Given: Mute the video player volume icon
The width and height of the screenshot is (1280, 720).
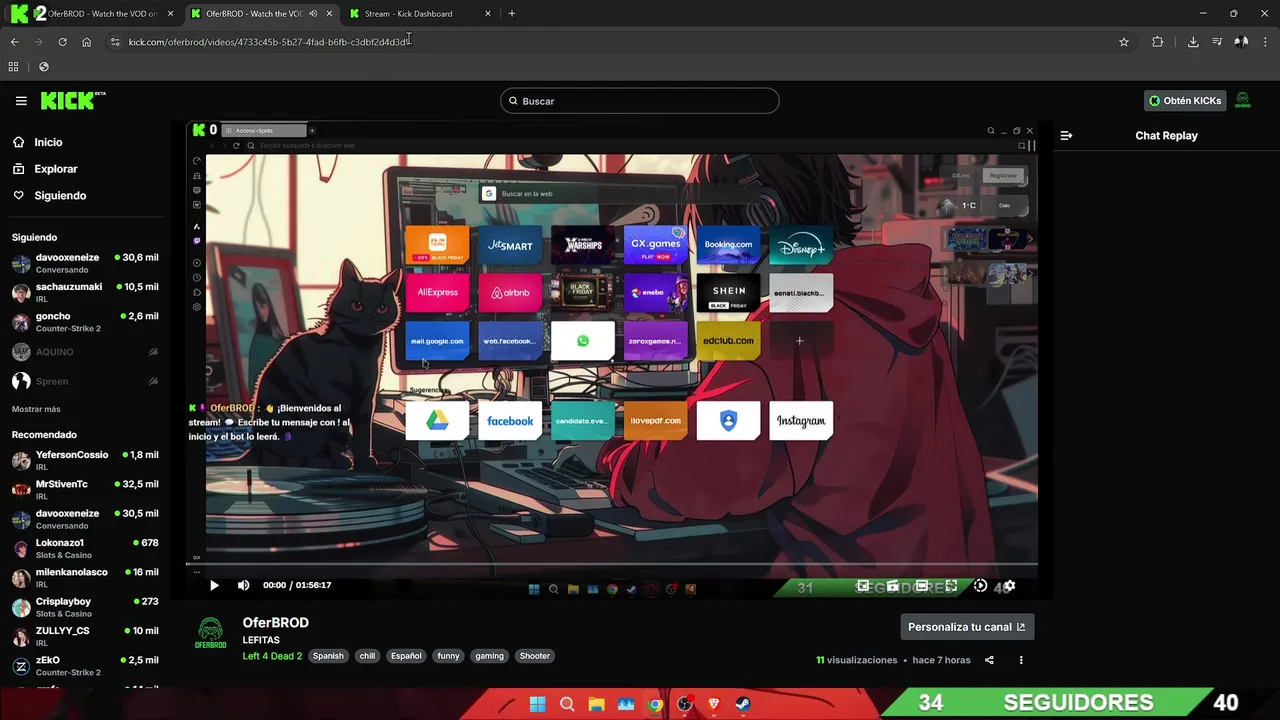Looking at the screenshot, I should pos(243,586).
